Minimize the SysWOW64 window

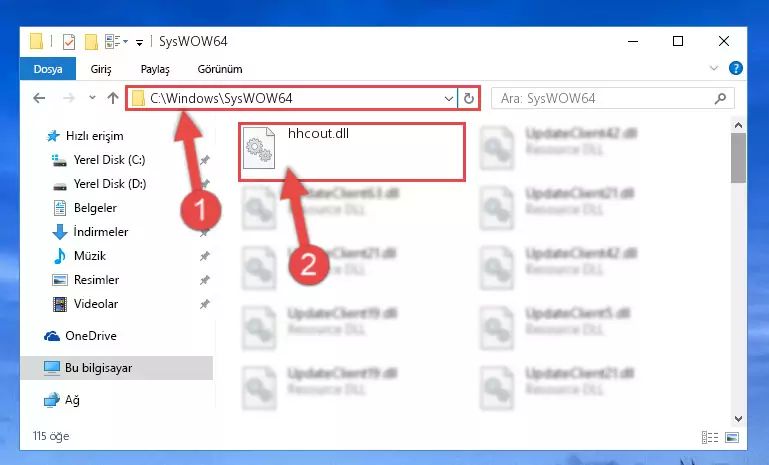tap(633, 41)
